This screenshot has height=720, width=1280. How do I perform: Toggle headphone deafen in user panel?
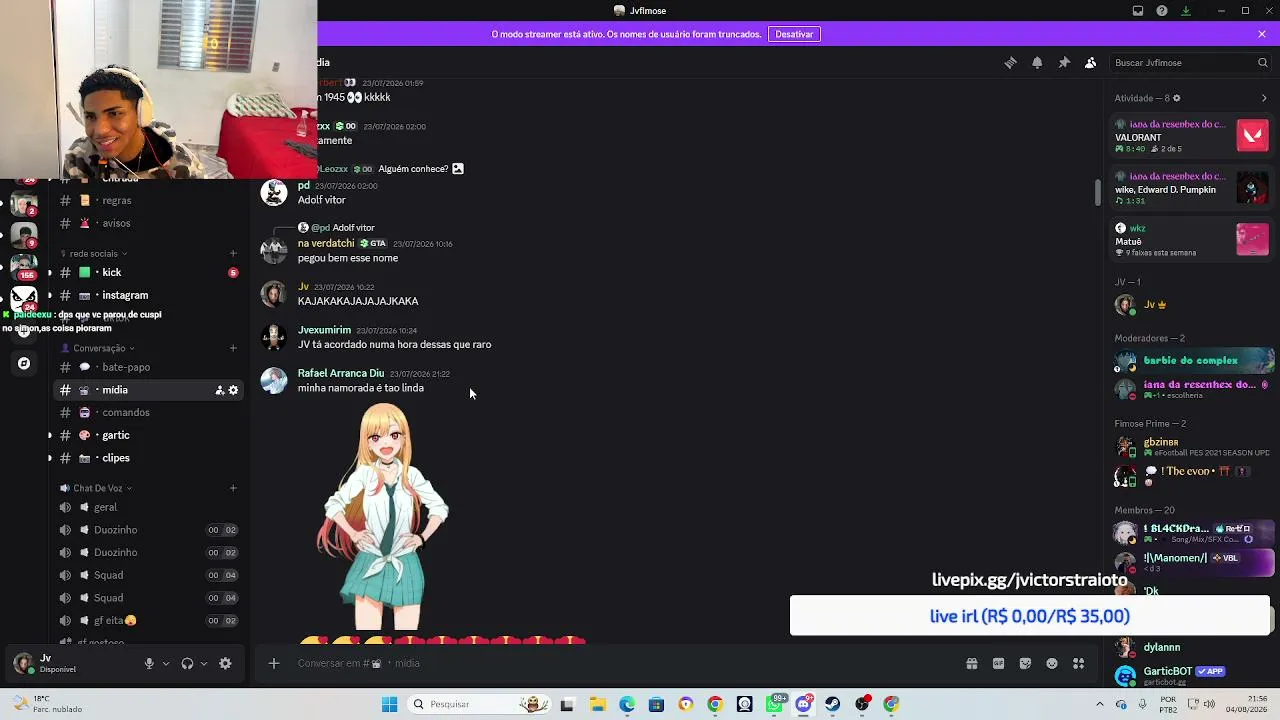click(187, 663)
